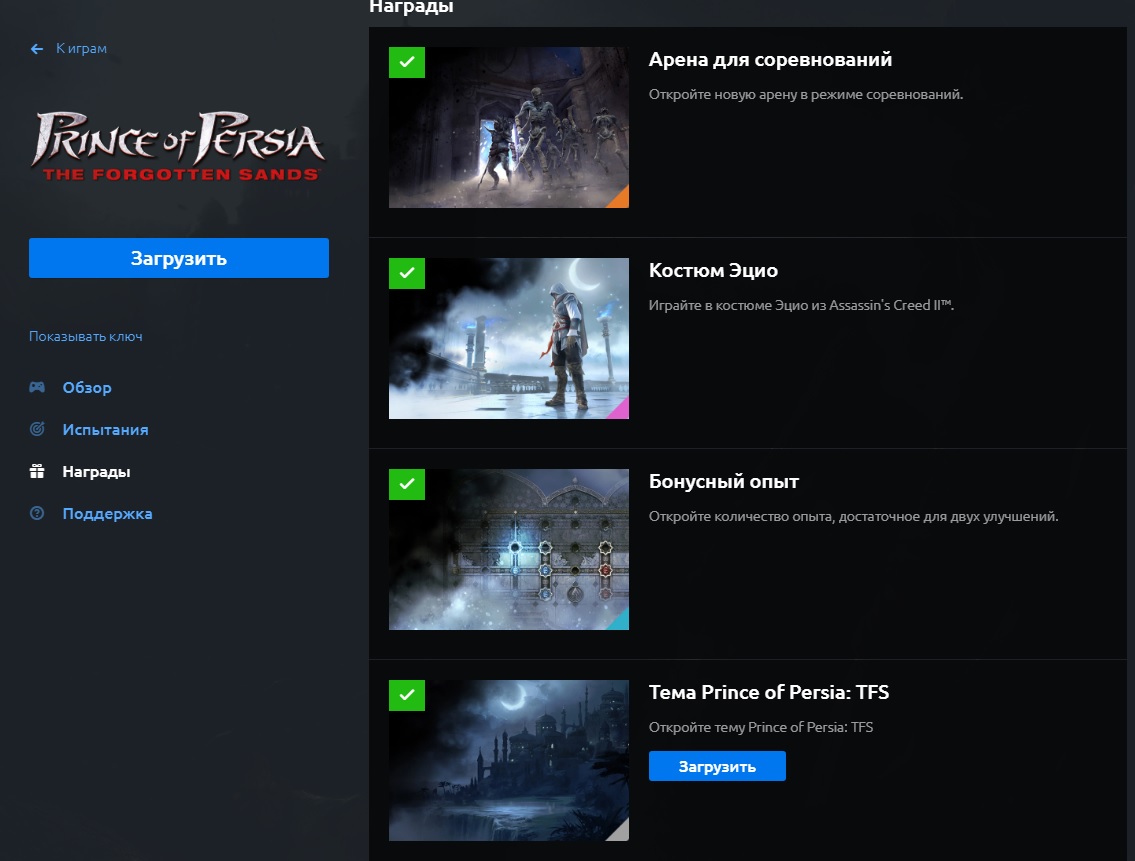Click the Бонусный опыт title
This screenshot has width=1135, height=861.
pos(724,482)
